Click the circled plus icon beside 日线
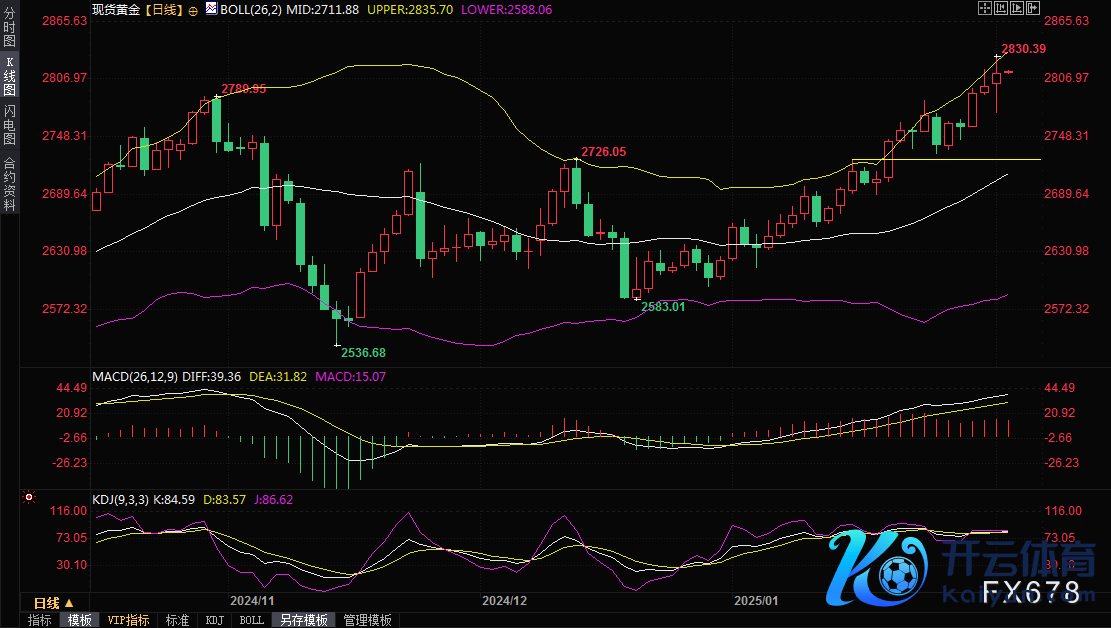The image size is (1111, 628). click(x=193, y=10)
